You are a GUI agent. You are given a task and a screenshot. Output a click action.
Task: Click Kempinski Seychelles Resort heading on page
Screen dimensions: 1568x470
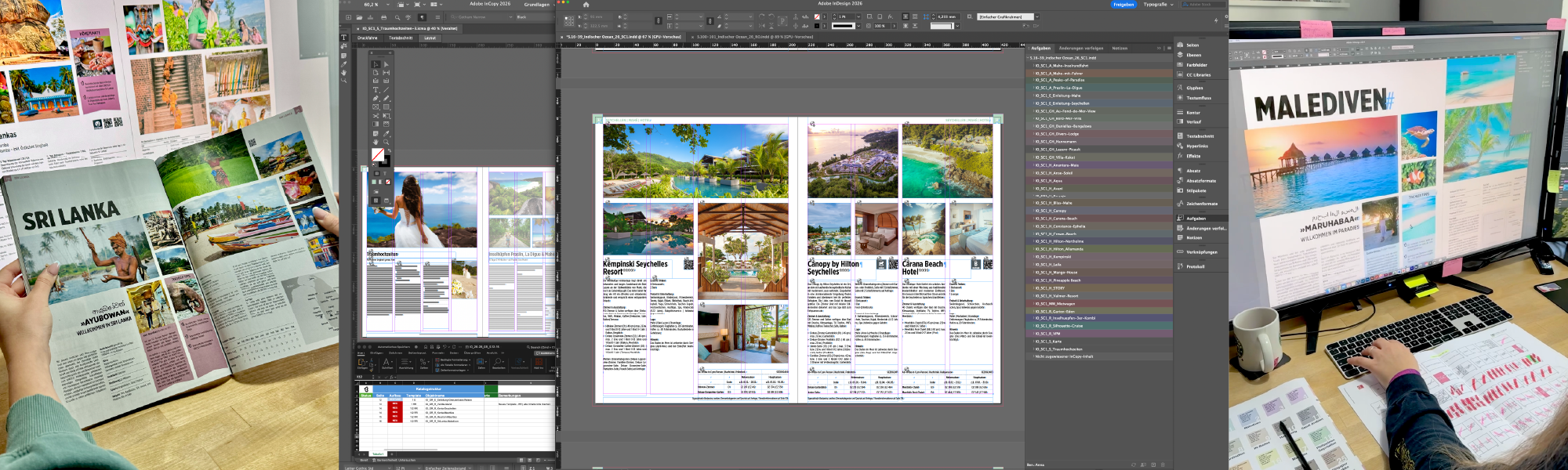pyautogui.click(x=635, y=268)
